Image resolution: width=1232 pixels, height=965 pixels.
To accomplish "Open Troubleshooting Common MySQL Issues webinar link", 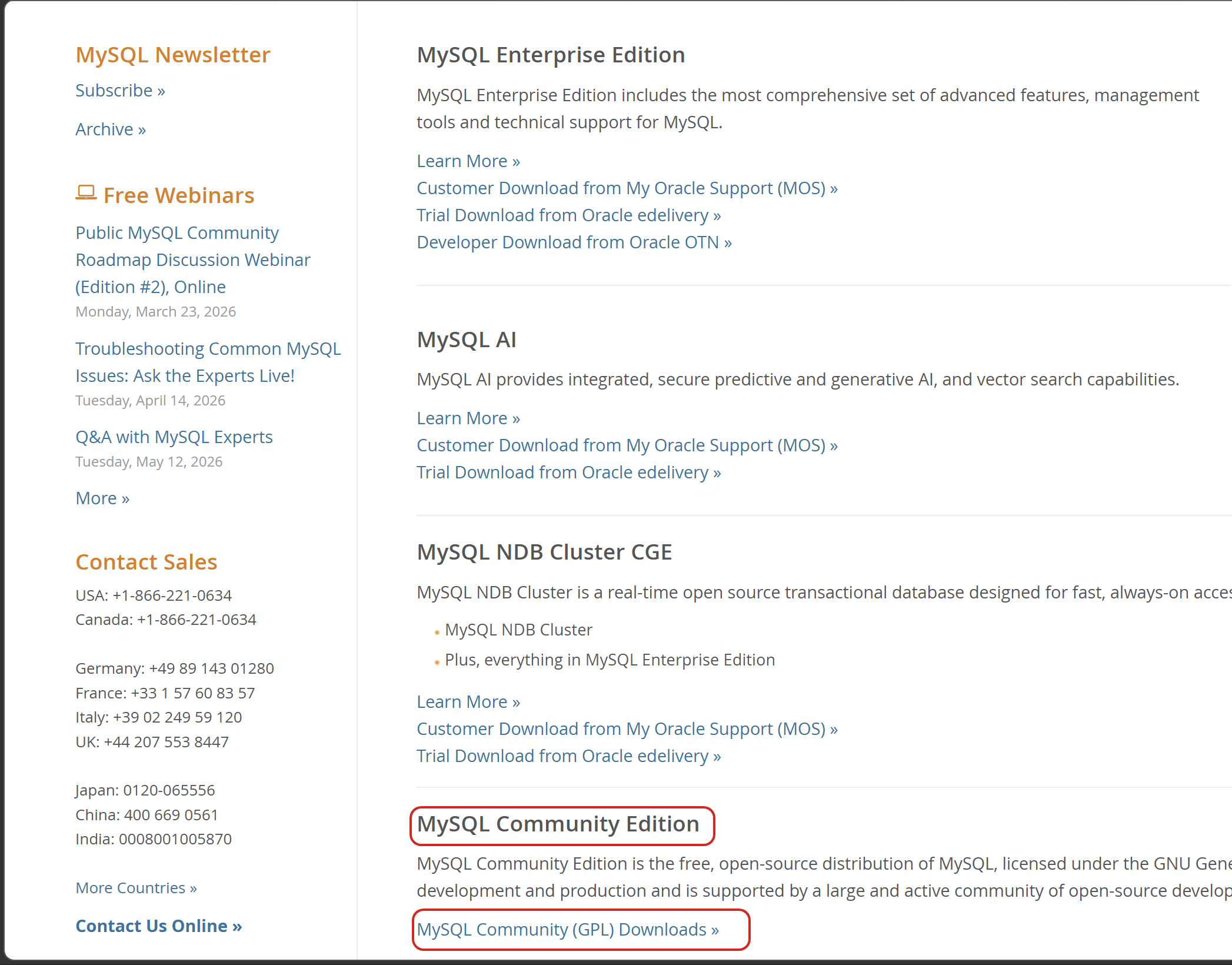I will click(x=208, y=362).
